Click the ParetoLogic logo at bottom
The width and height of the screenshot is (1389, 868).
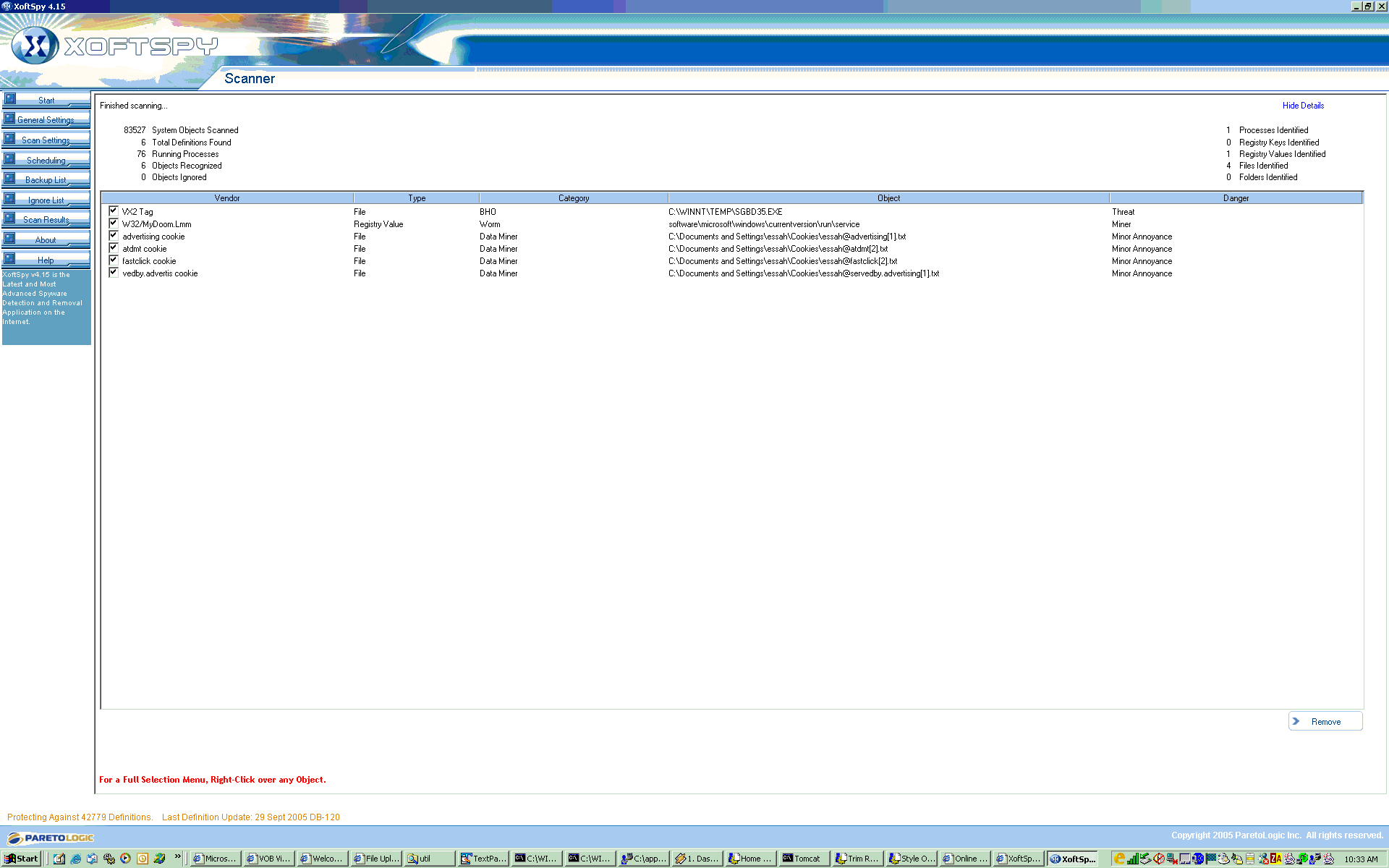(51, 838)
